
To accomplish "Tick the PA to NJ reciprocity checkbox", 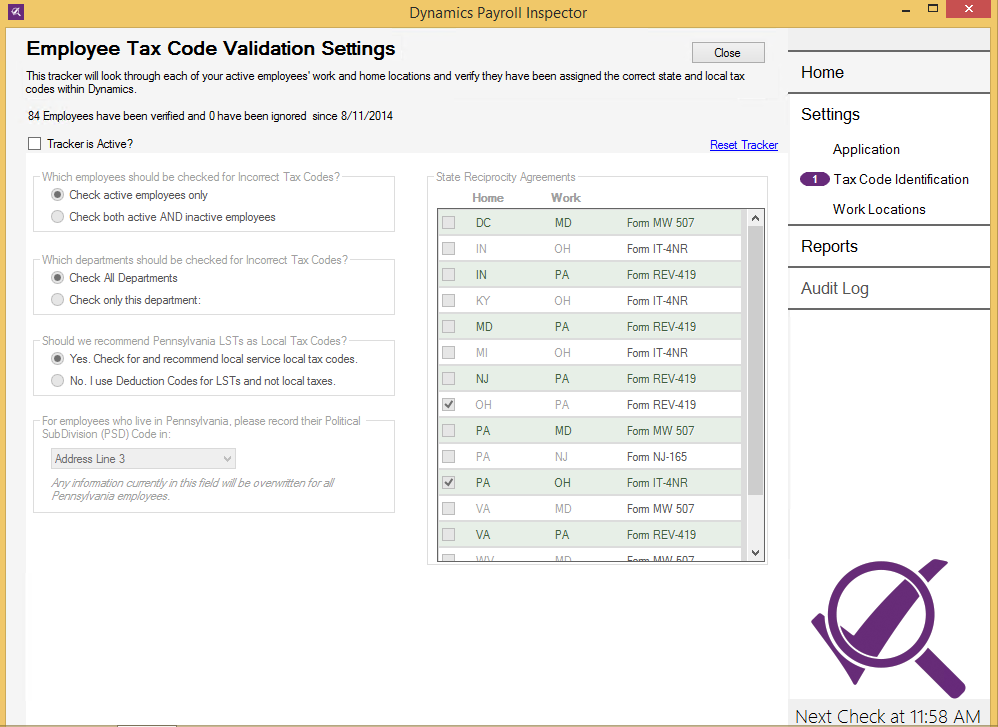I will (x=449, y=456).
